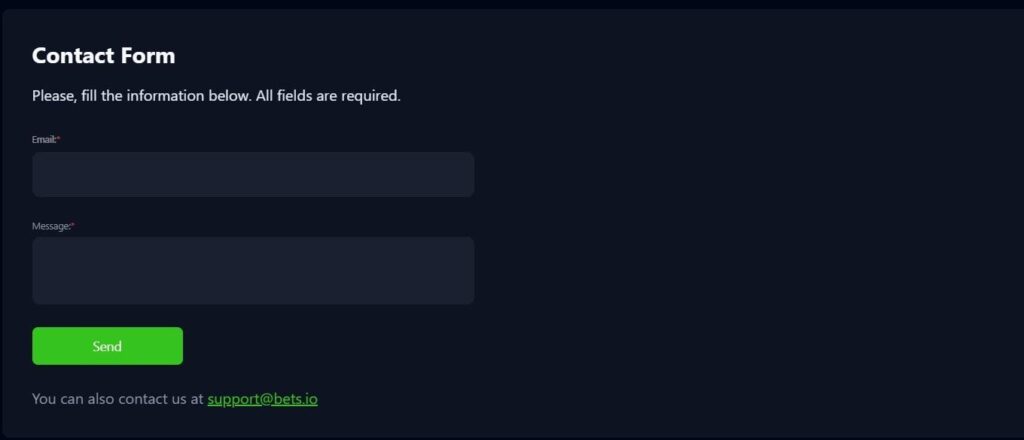Screen dimensions: 1024x440
Task: Click the "Please, fill the information below" sentence
Action: (x=139, y=96)
